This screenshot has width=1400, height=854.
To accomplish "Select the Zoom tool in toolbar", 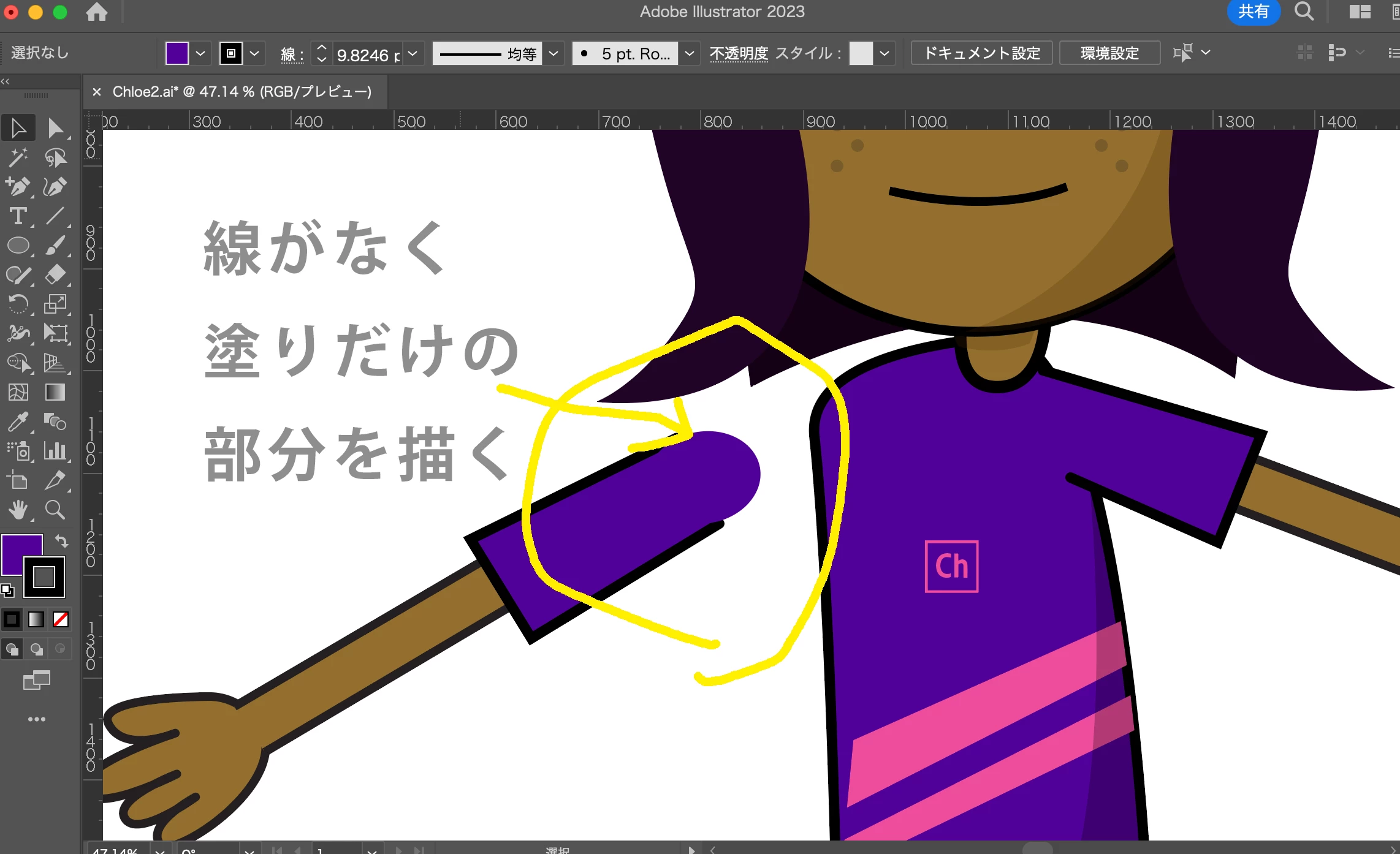I will [x=55, y=510].
